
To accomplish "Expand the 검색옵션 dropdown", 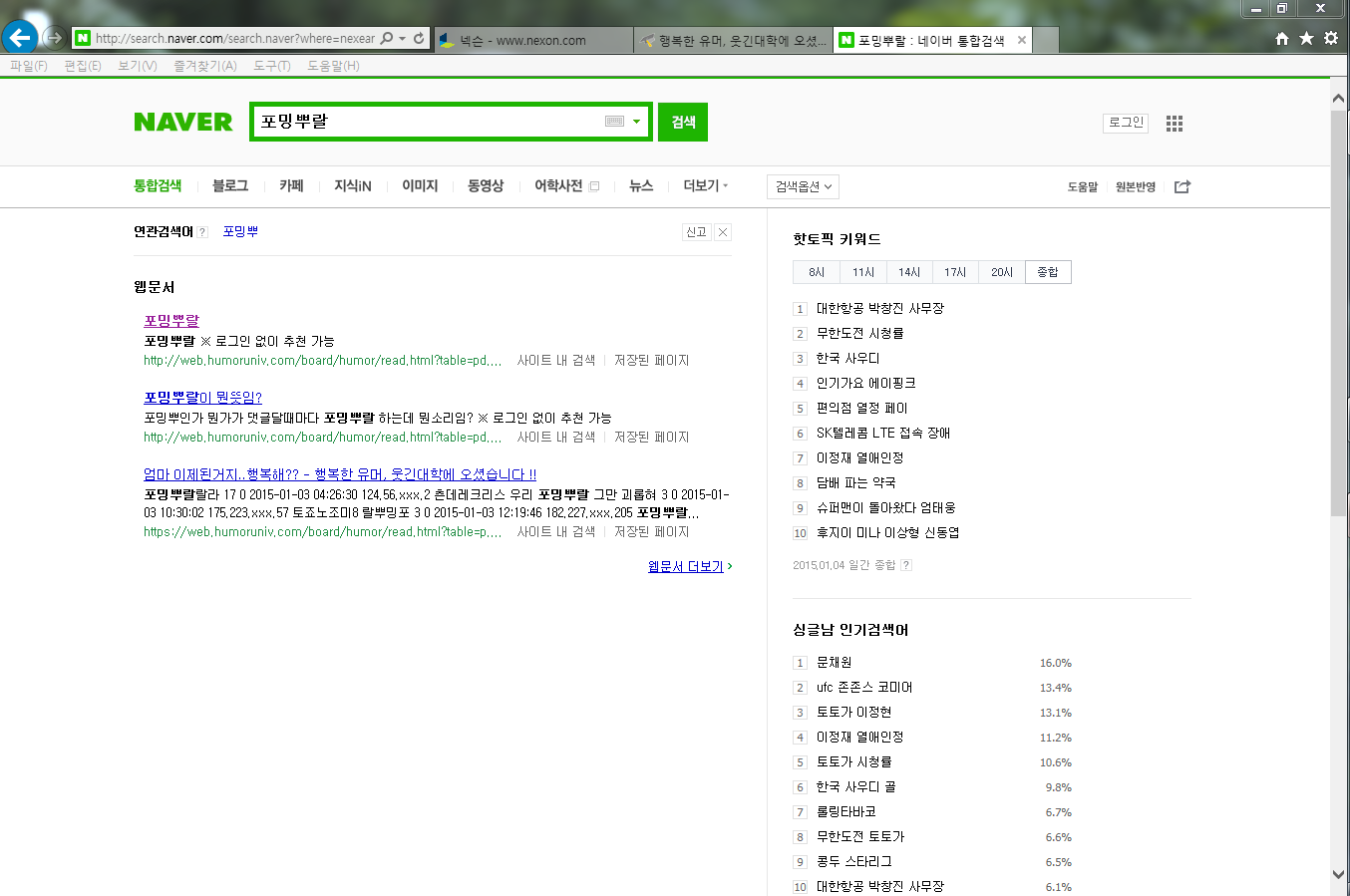I will [803, 186].
